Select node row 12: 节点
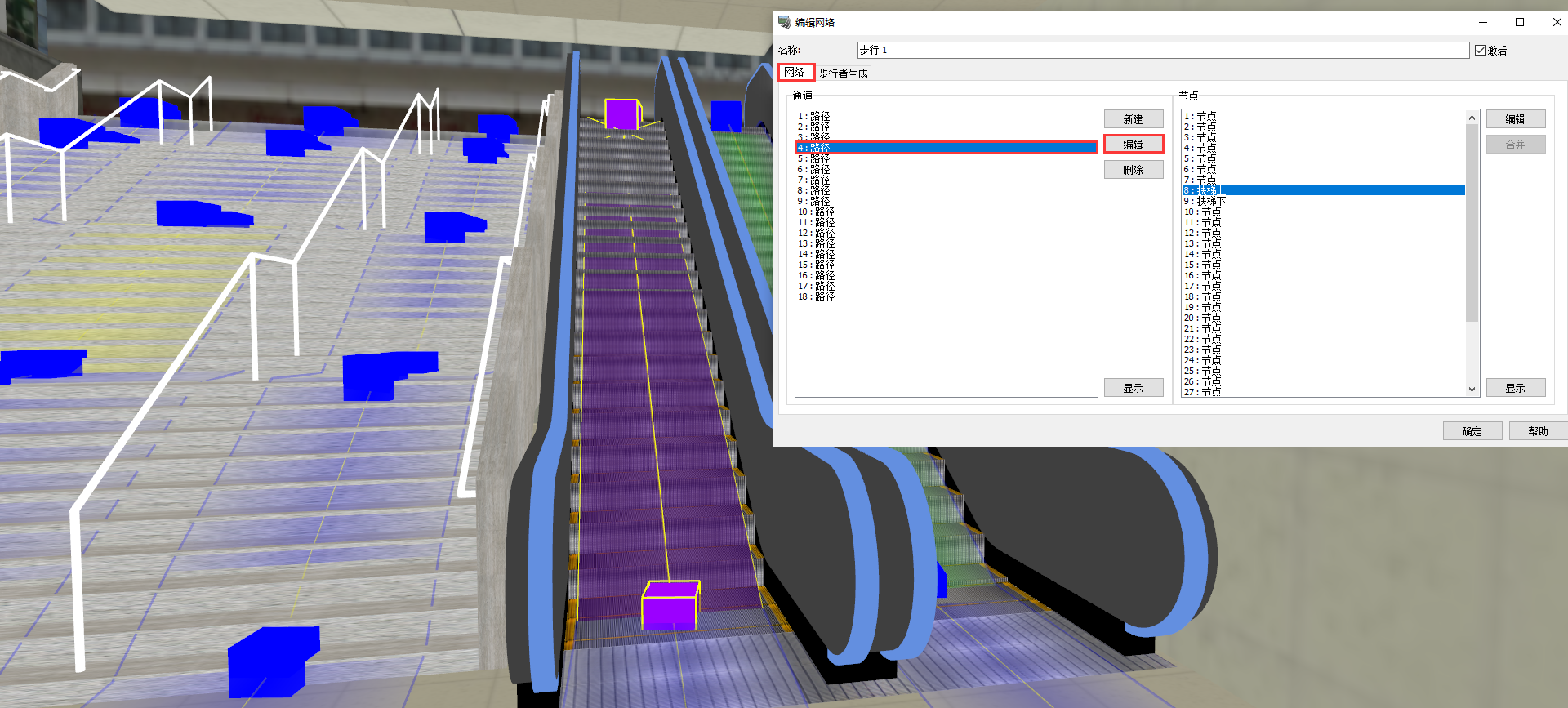Screen dimensions: 1568x708 click(1323, 233)
